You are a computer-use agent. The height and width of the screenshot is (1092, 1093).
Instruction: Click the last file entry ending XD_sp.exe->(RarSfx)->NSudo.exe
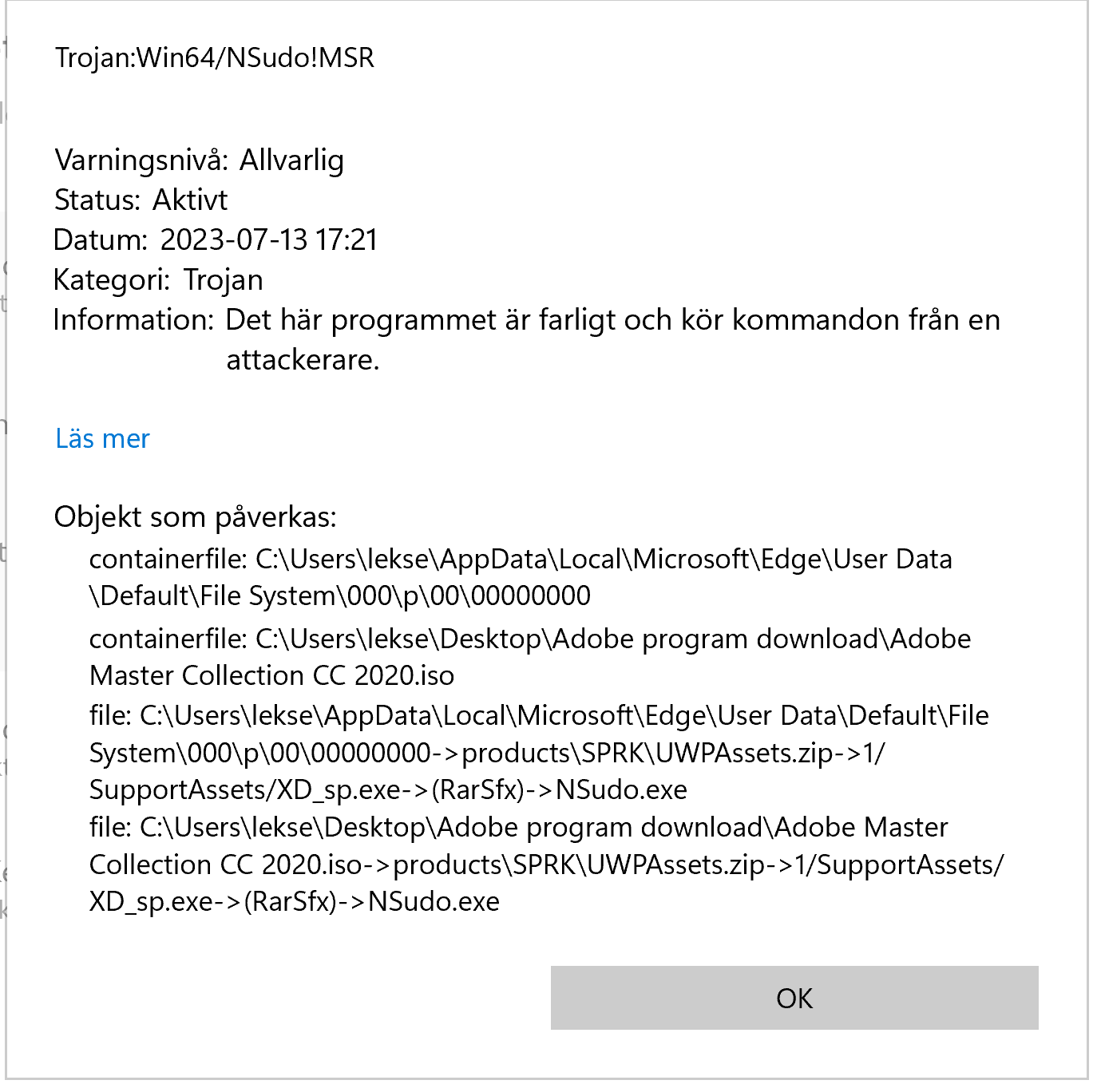click(x=547, y=864)
